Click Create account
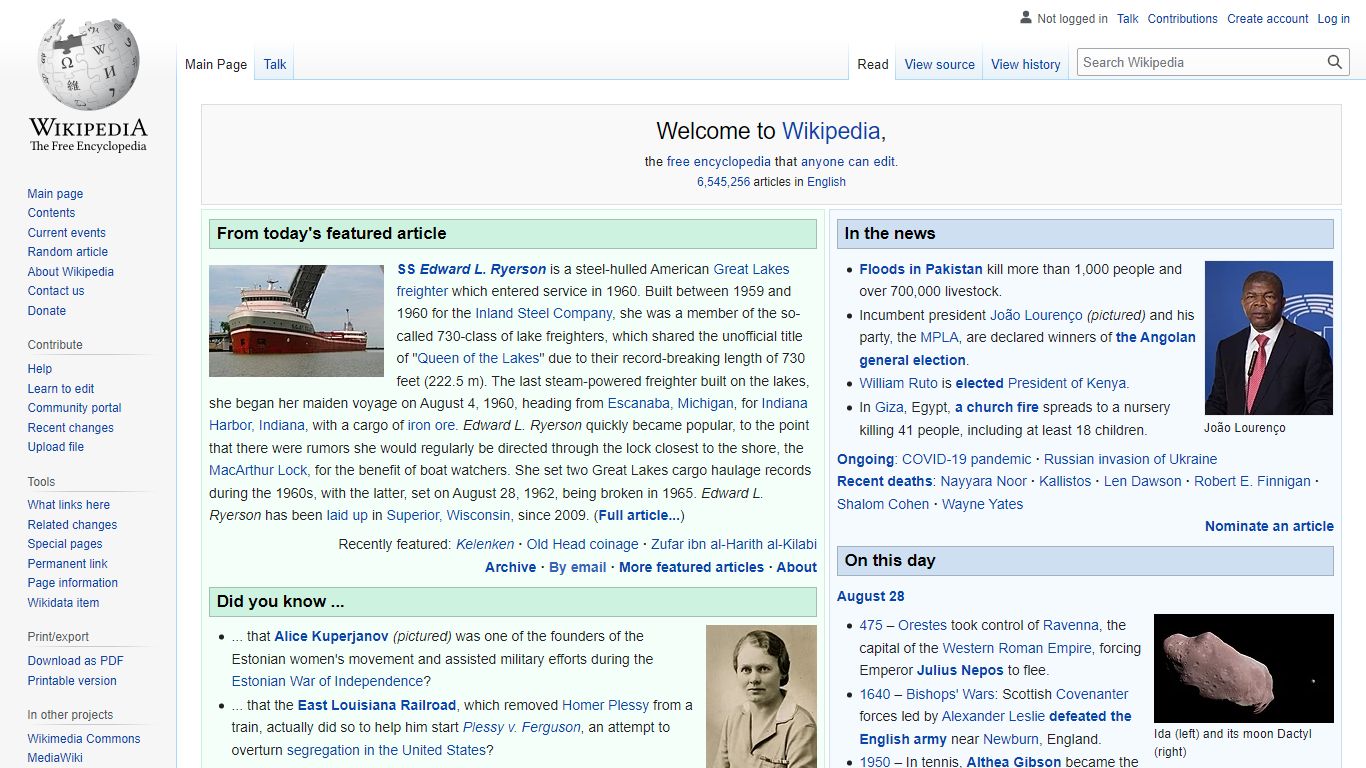The width and height of the screenshot is (1366, 768). pyautogui.click(x=1268, y=18)
